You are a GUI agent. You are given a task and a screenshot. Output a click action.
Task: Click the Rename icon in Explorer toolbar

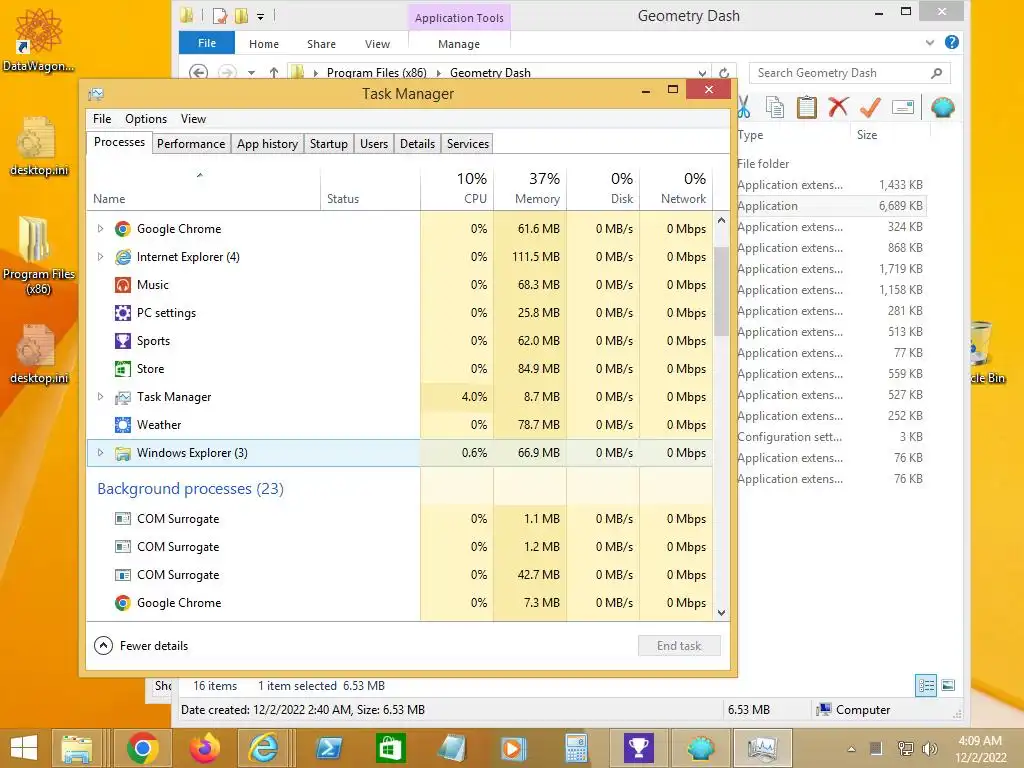tap(903, 107)
